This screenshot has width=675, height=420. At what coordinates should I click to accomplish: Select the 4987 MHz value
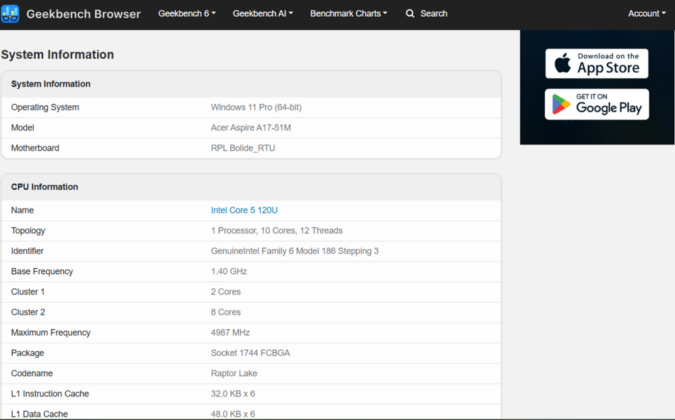(x=230, y=333)
